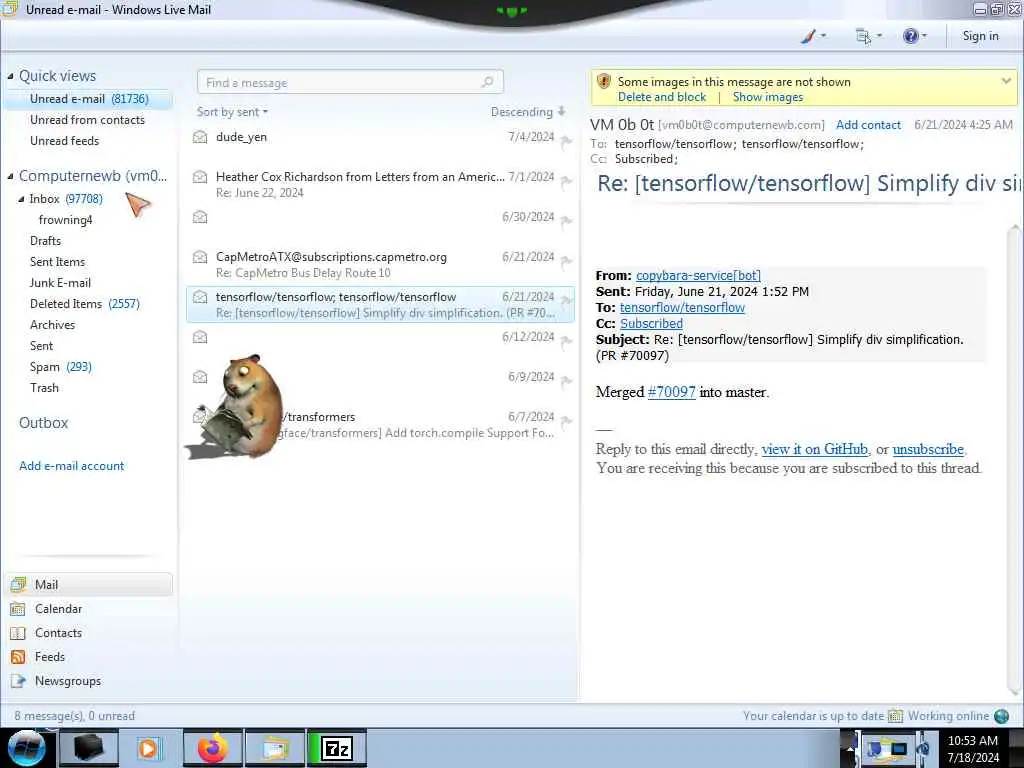Viewport: 1024px width, 768px height.
Task: Open media player from the taskbar
Action: click(148, 748)
